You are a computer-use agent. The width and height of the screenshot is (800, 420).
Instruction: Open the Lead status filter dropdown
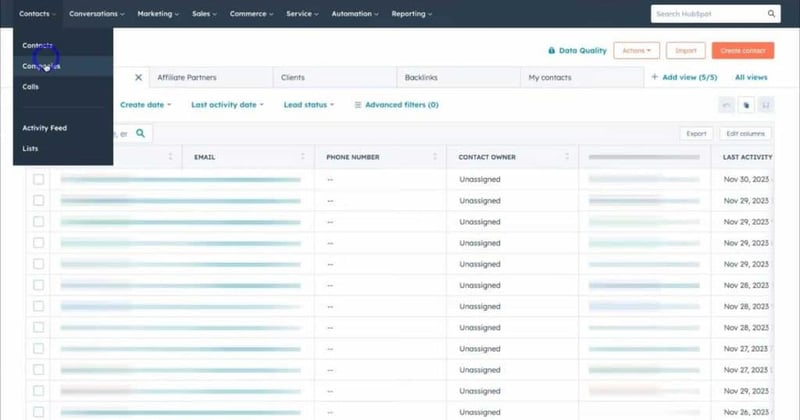tap(309, 105)
